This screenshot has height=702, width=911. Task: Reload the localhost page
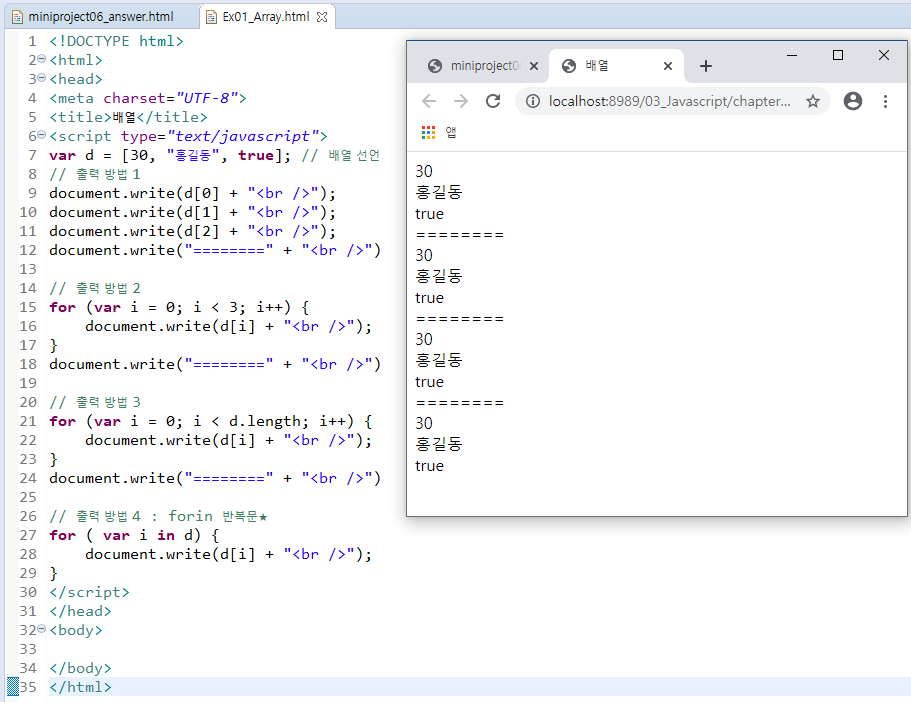coord(493,101)
